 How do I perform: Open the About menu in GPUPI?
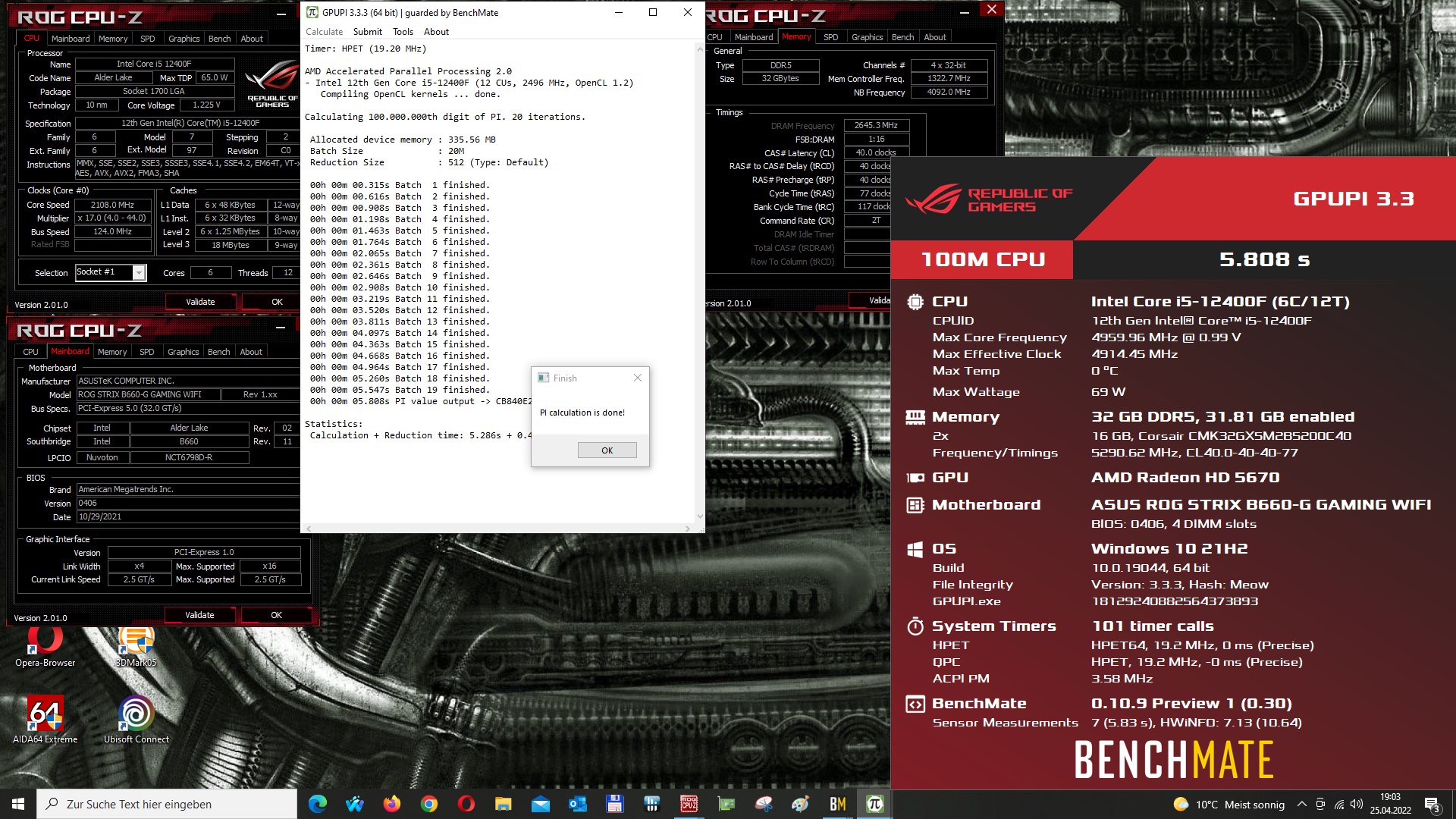(436, 32)
